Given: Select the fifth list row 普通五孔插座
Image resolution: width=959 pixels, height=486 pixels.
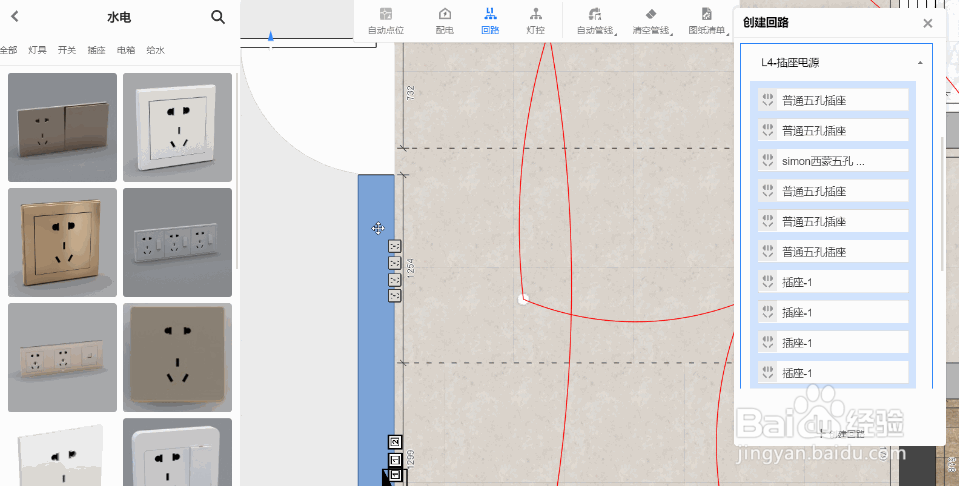Looking at the screenshot, I should click(833, 221).
